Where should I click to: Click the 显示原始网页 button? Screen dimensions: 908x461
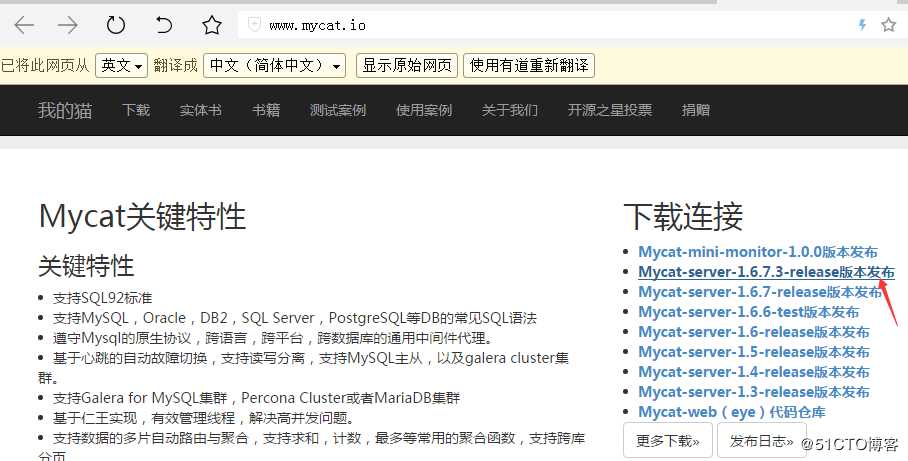click(407, 65)
